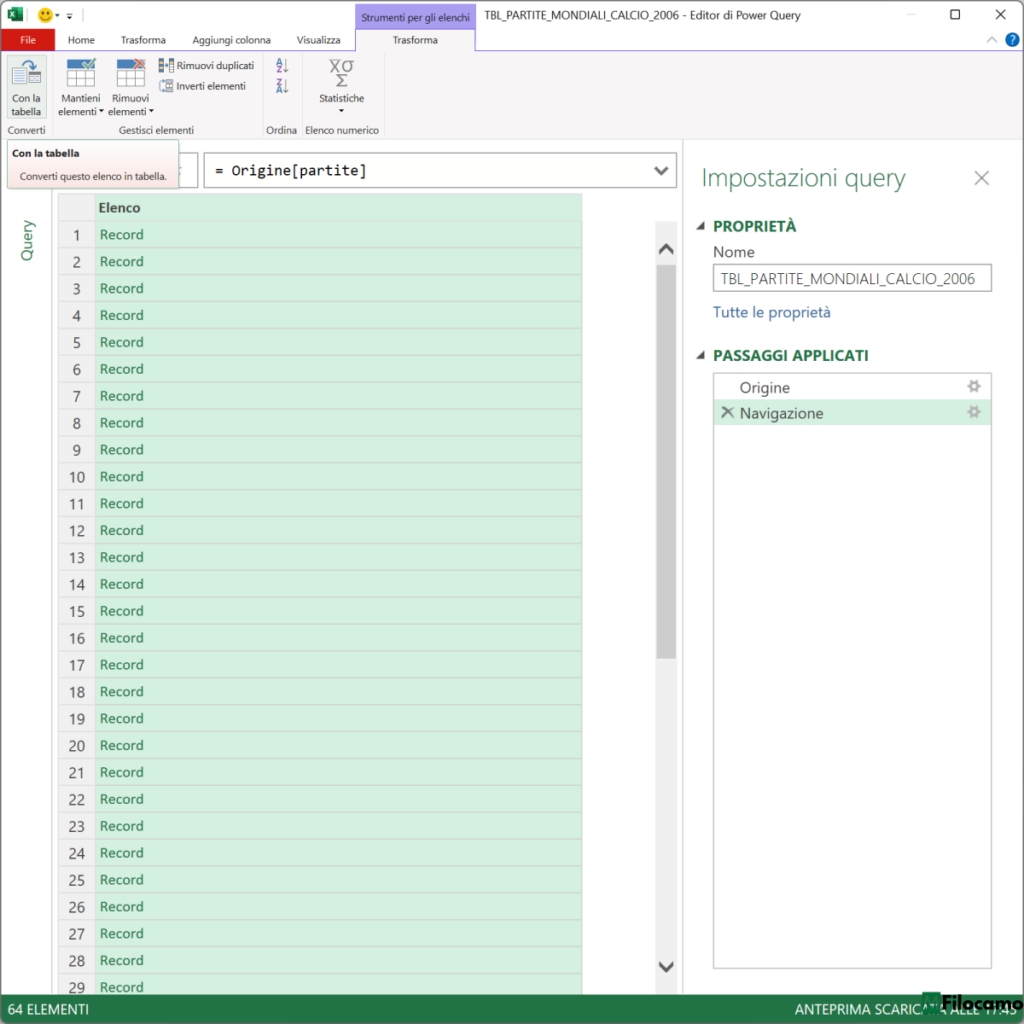Select row number 3
Screen dimensions: 1024x1024
76,289
